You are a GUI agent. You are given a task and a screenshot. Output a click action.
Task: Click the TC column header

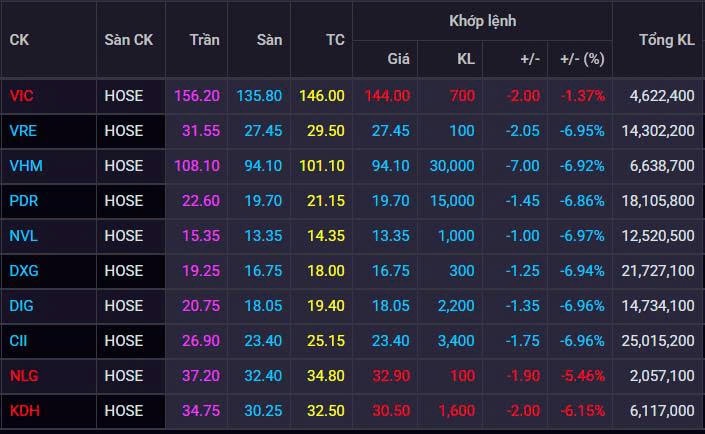pyautogui.click(x=335, y=40)
